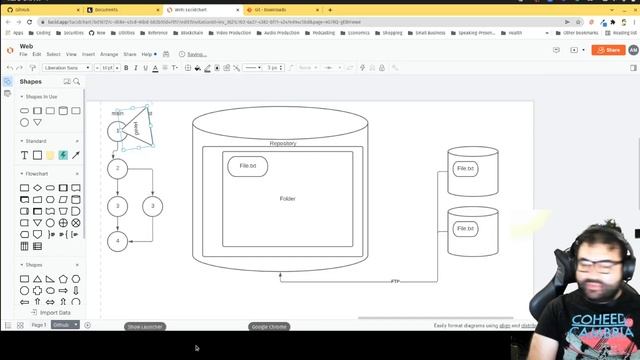Open the presentation mode dropdown arrow
Image resolution: width=640 pixels, height=360 pixels.
[584, 50]
